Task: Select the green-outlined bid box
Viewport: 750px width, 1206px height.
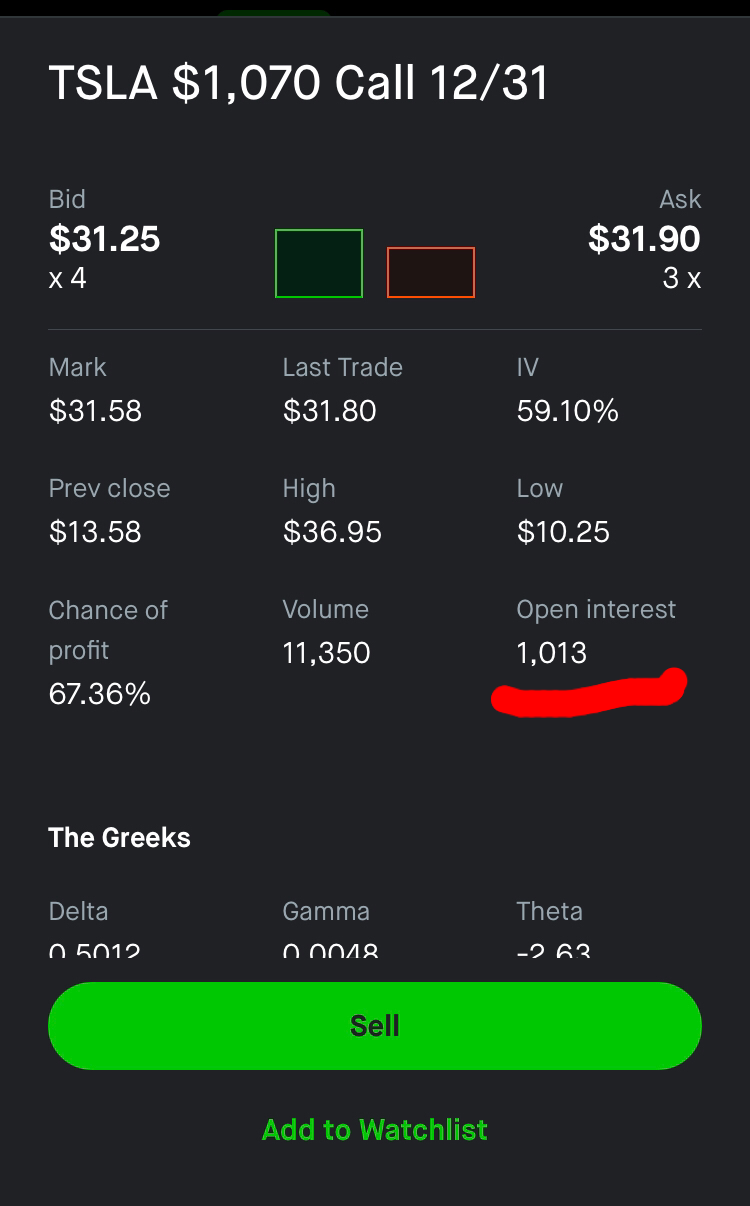Action: point(319,263)
